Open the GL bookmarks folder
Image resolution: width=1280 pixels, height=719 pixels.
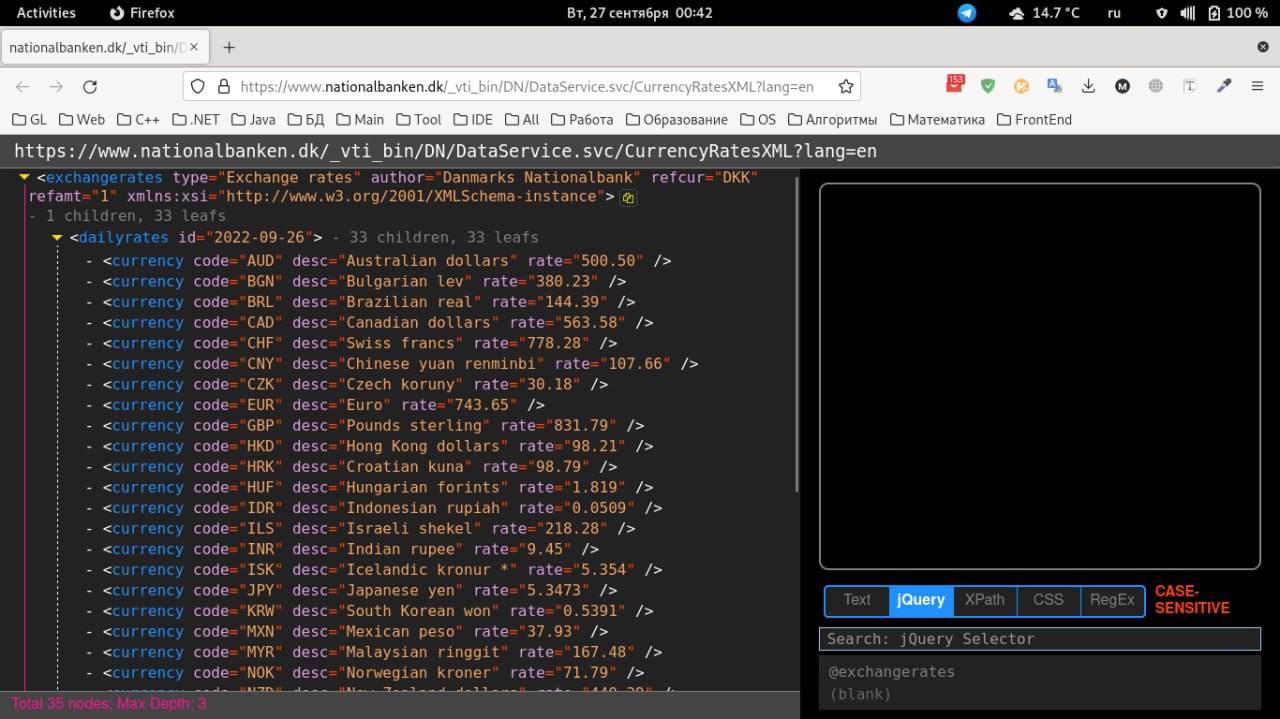[x=29, y=119]
